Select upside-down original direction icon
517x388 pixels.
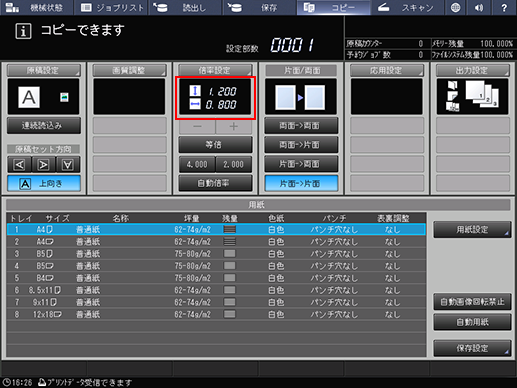tap(68, 164)
